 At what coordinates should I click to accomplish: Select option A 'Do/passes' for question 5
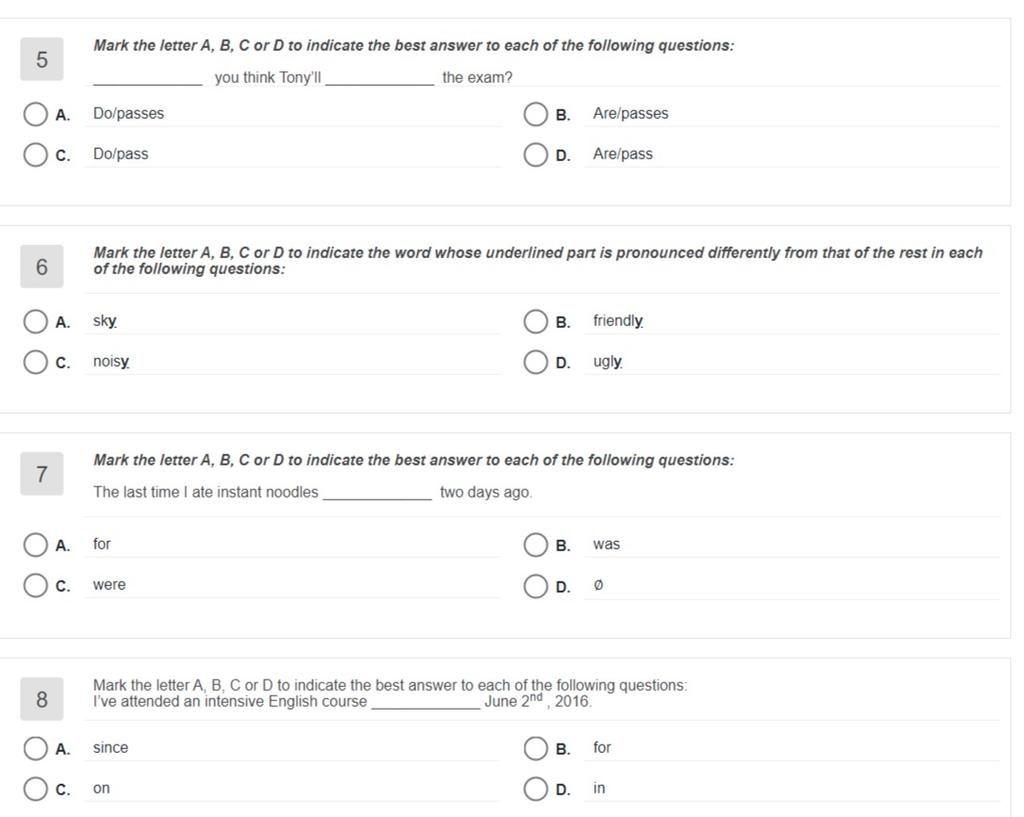(35, 114)
